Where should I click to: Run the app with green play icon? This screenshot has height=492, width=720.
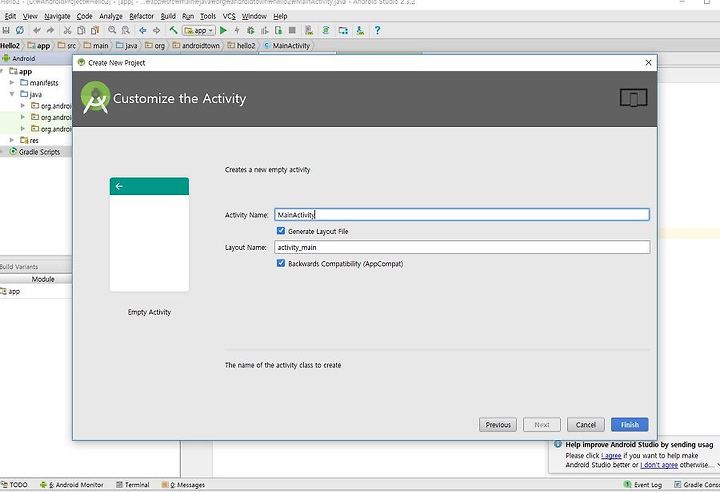click(223, 30)
